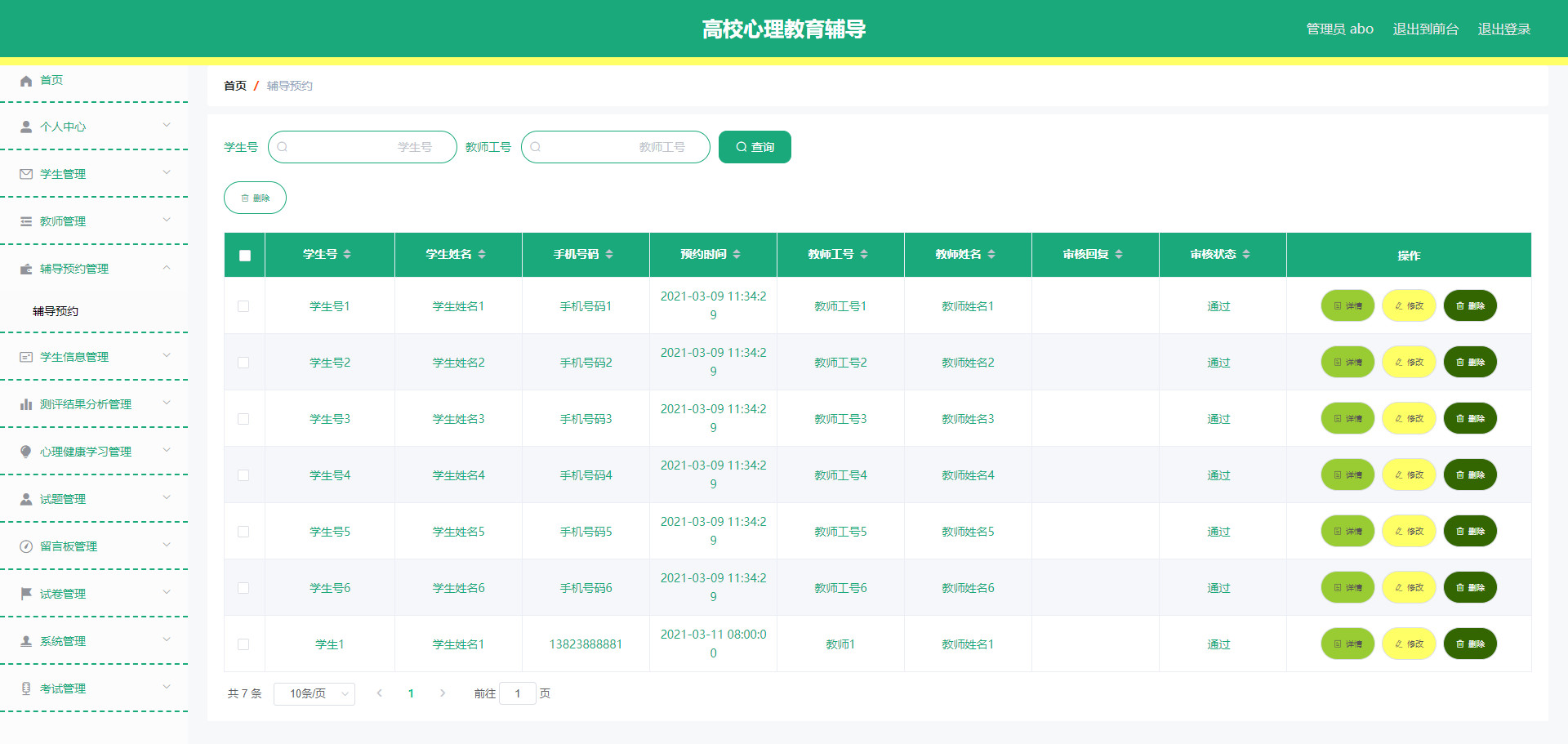
Task: Open 试卷管理 menu label
Action: 63,594
